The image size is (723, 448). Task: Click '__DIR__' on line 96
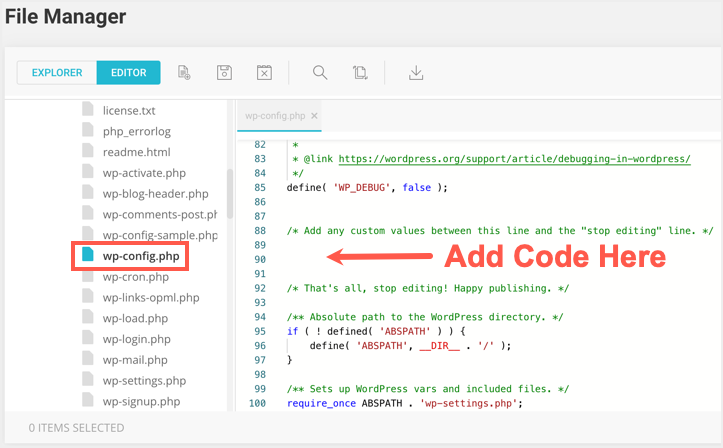pyautogui.click(x=439, y=346)
